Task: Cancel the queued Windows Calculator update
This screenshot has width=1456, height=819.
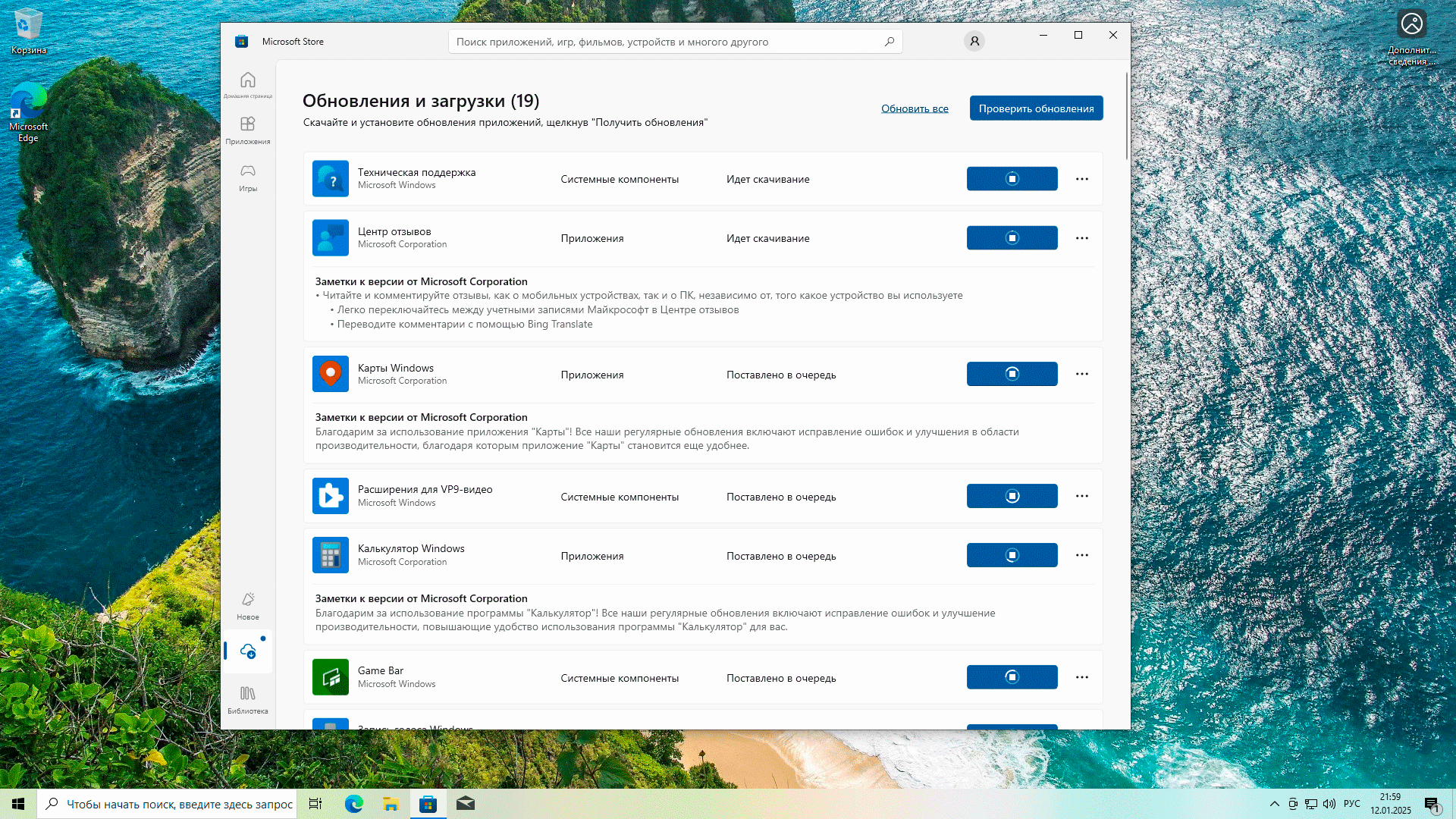Action: 1012,555
